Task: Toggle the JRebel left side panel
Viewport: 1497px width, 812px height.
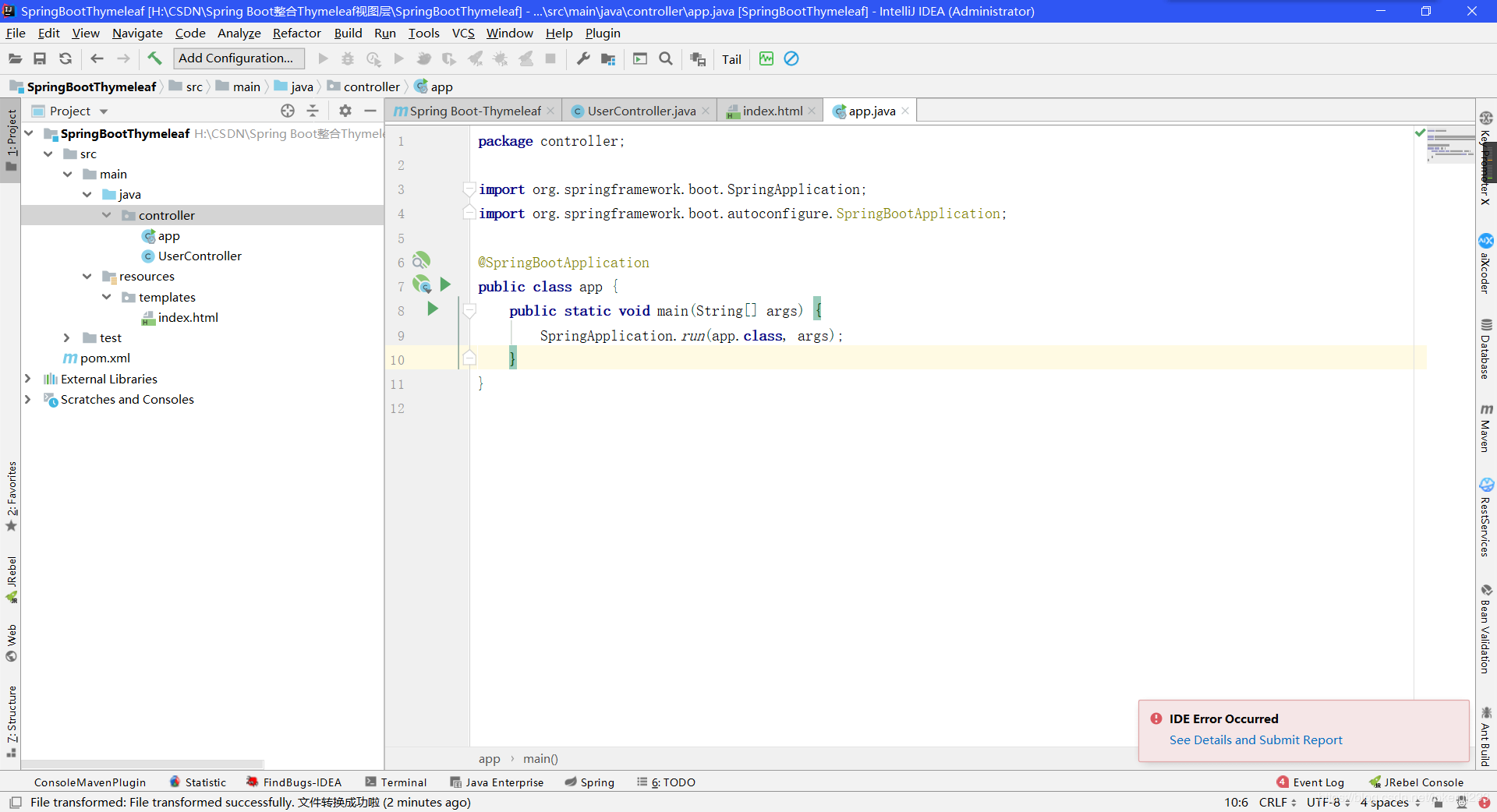Action: 11,579
